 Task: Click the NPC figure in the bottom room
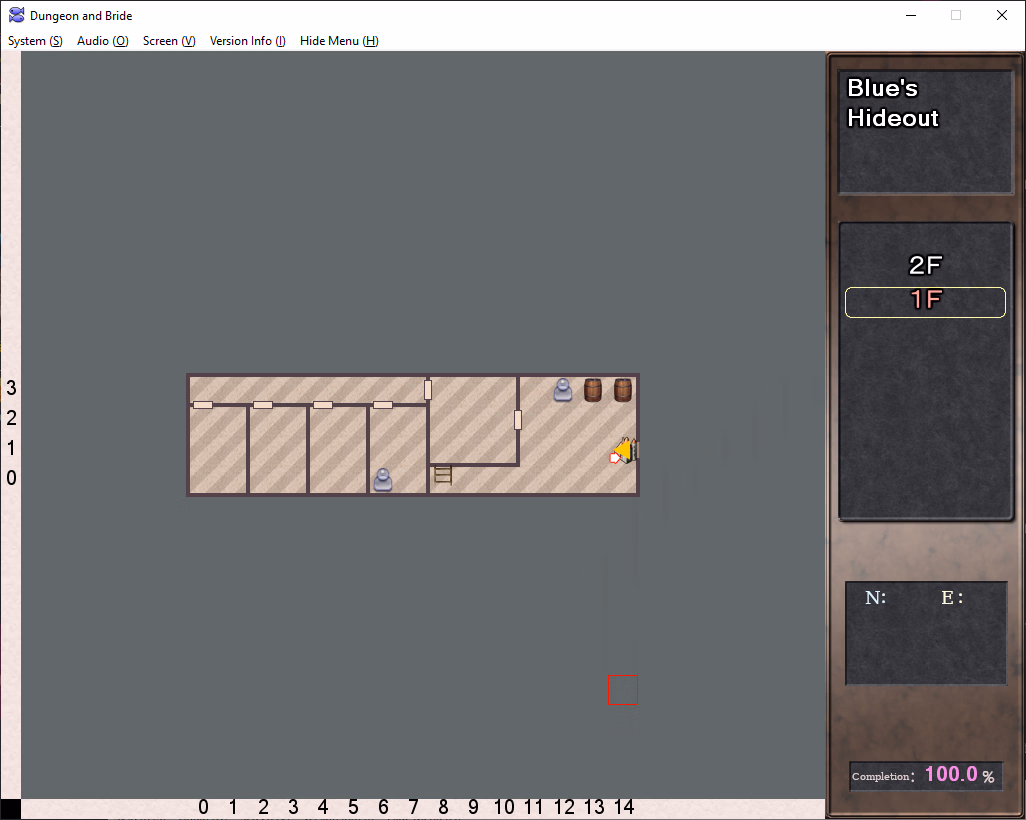pyautogui.click(x=383, y=480)
